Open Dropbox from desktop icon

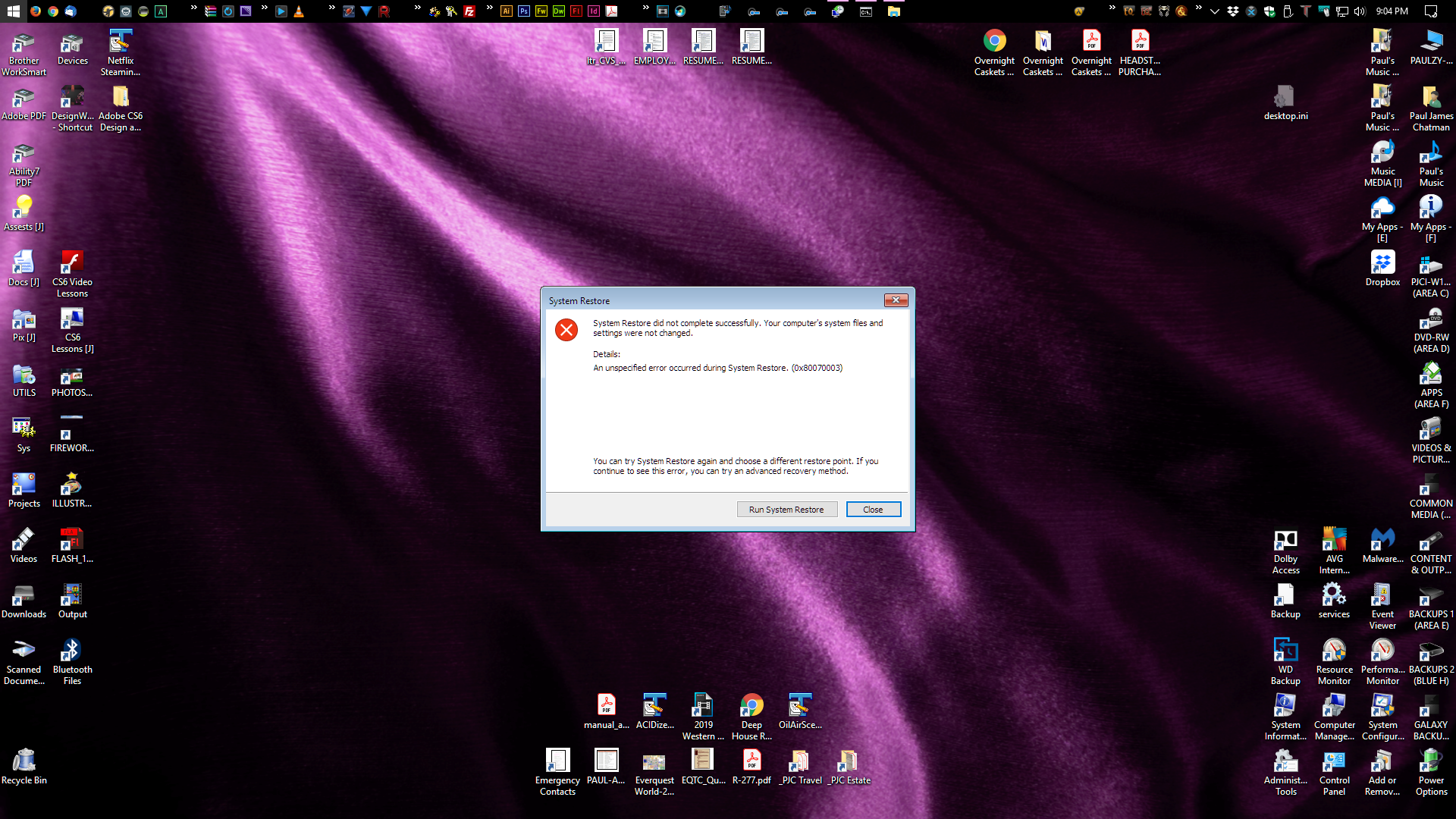pos(1381,264)
